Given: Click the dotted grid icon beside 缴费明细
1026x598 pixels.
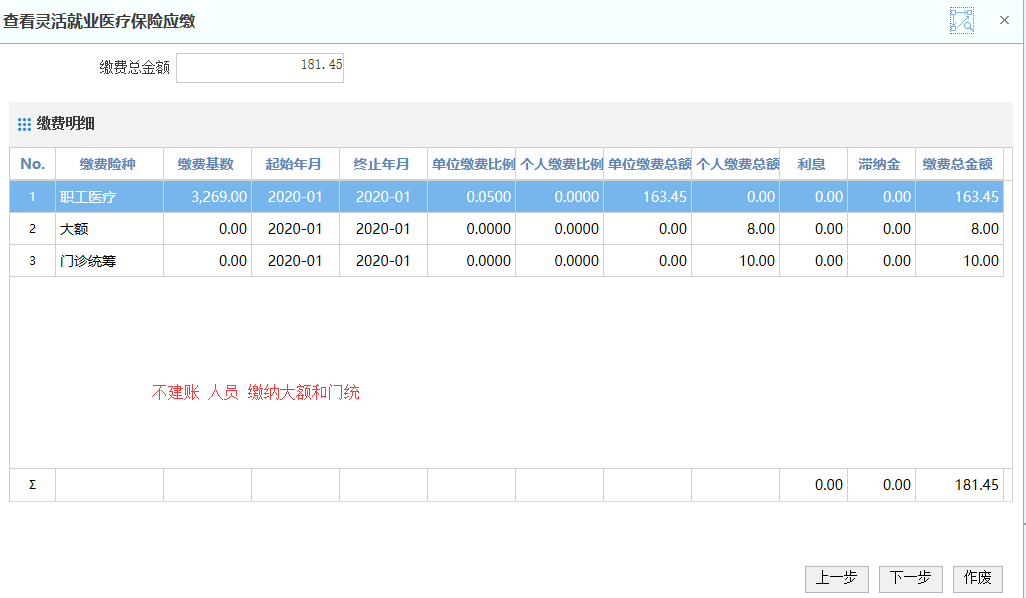Looking at the screenshot, I should 24,124.
